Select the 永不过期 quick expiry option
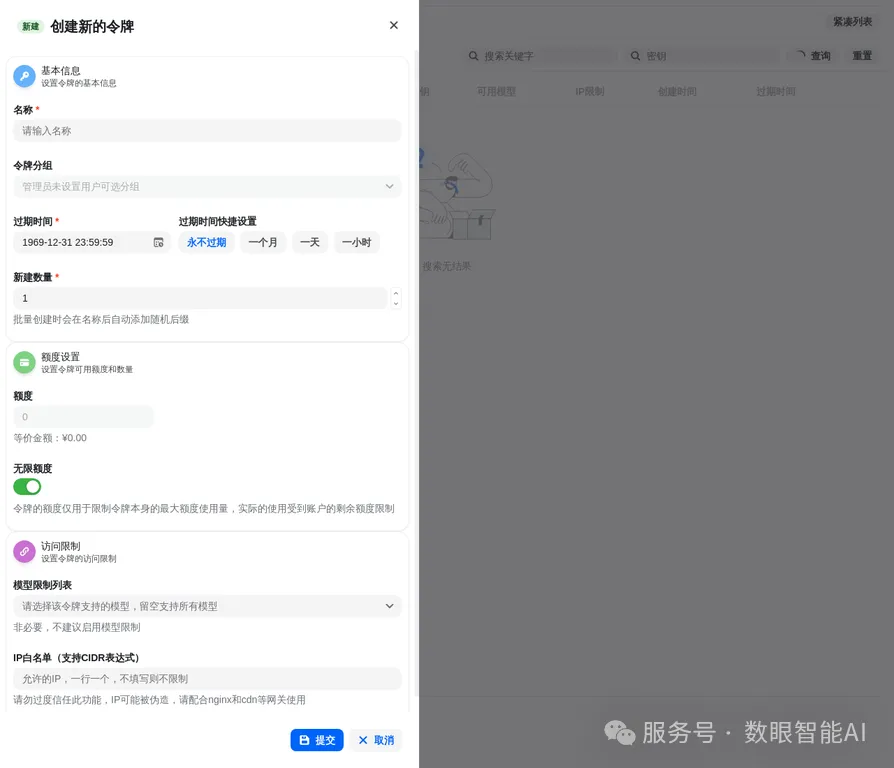Viewport: 894px width, 768px height. click(x=206, y=242)
